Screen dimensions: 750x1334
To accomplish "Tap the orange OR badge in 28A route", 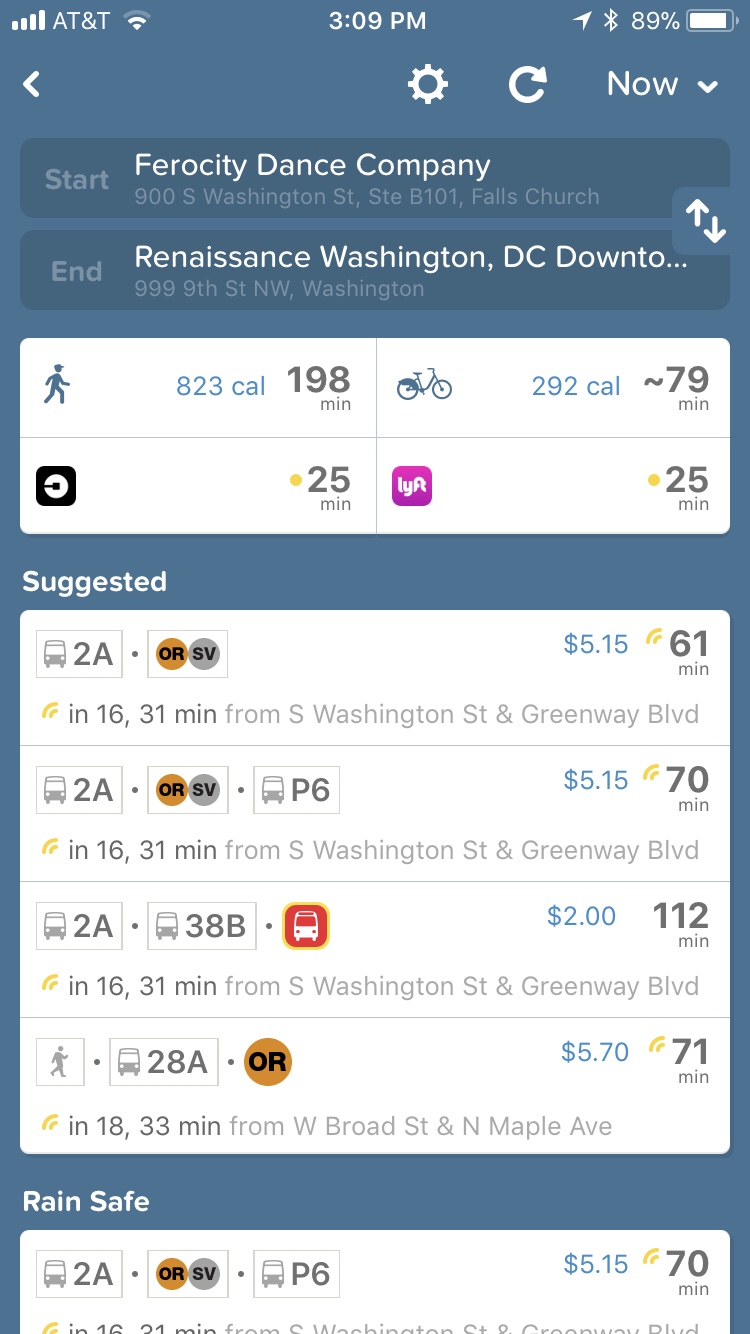I will click(x=267, y=1062).
